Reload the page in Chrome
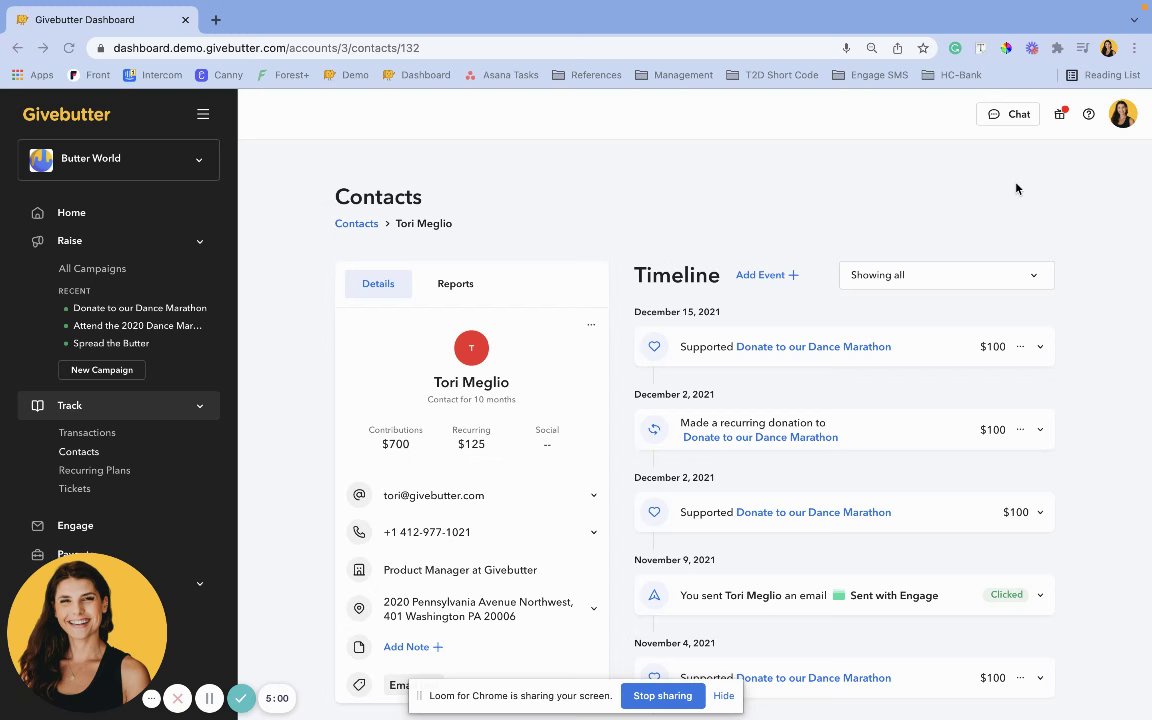Screen dimensions: 1152x720 pyautogui.click(x=69, y=48)
